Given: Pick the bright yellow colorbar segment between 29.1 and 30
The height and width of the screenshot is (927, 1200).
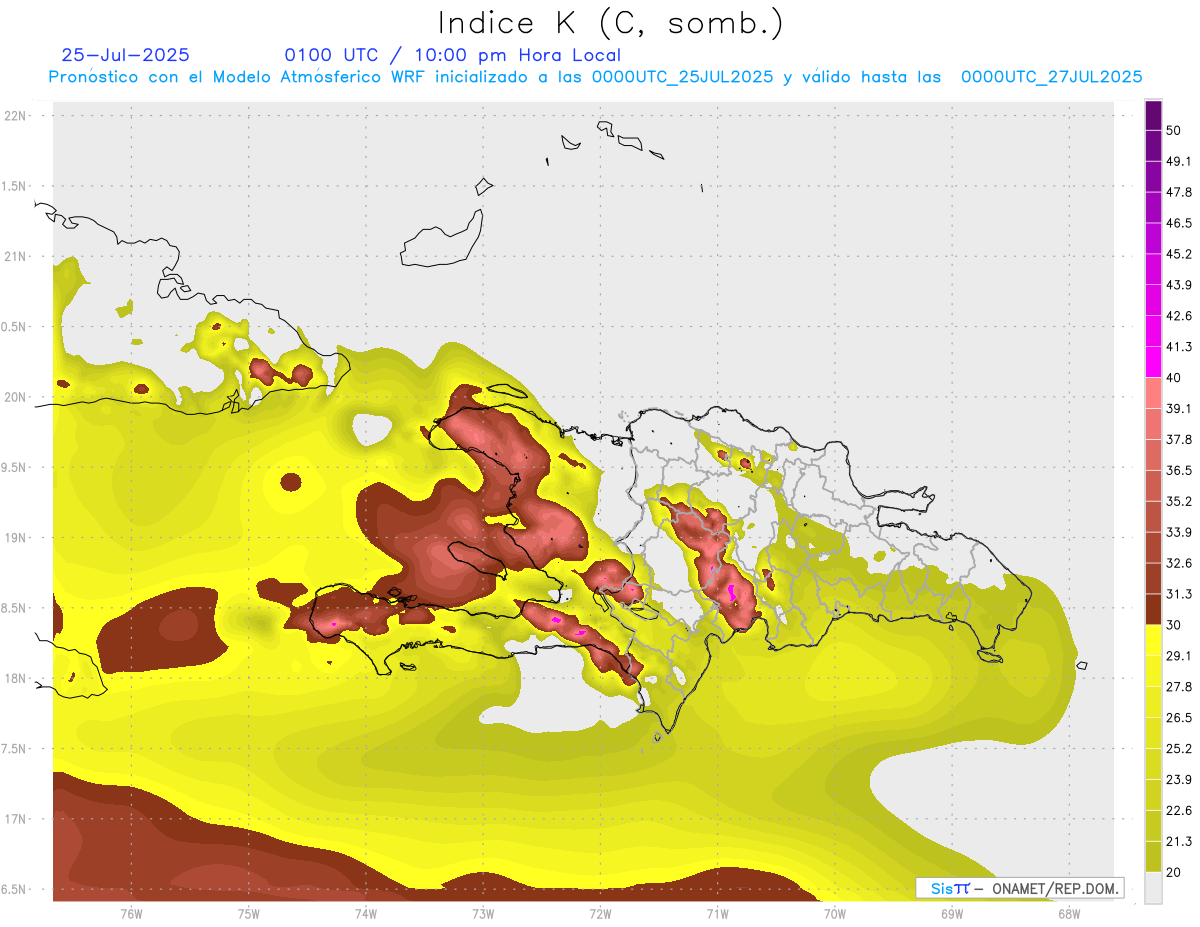Looking at the screenshot, I should [x=1154, y=640].
